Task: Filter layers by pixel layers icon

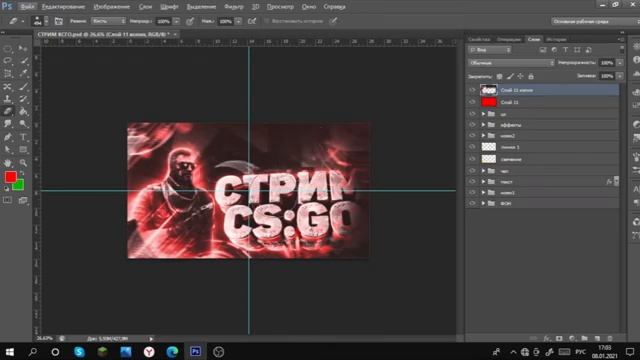Action: click(x=542, y=50)
